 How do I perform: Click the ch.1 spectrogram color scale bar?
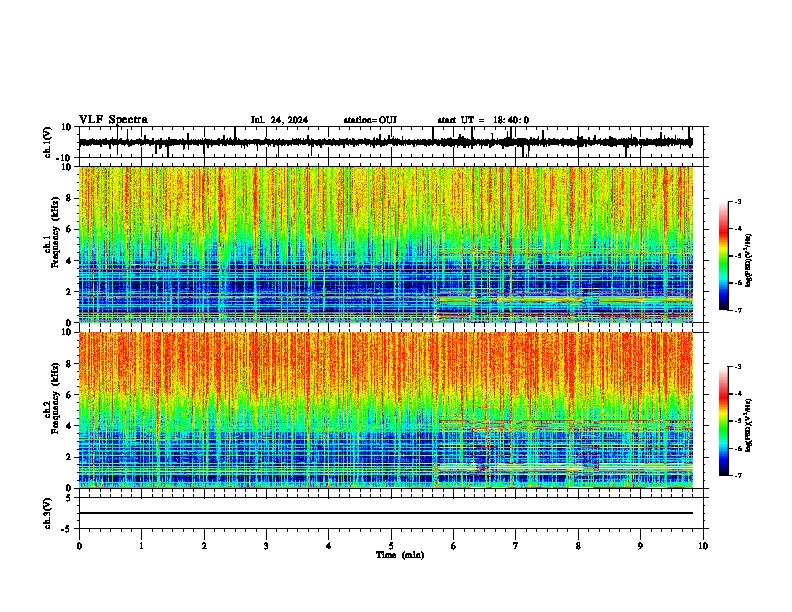tap(724, 256)
